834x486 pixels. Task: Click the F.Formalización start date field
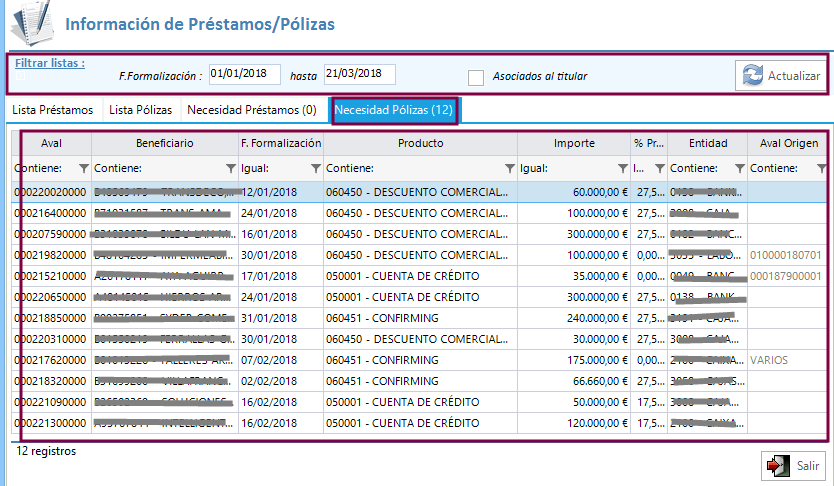[244, 74]
